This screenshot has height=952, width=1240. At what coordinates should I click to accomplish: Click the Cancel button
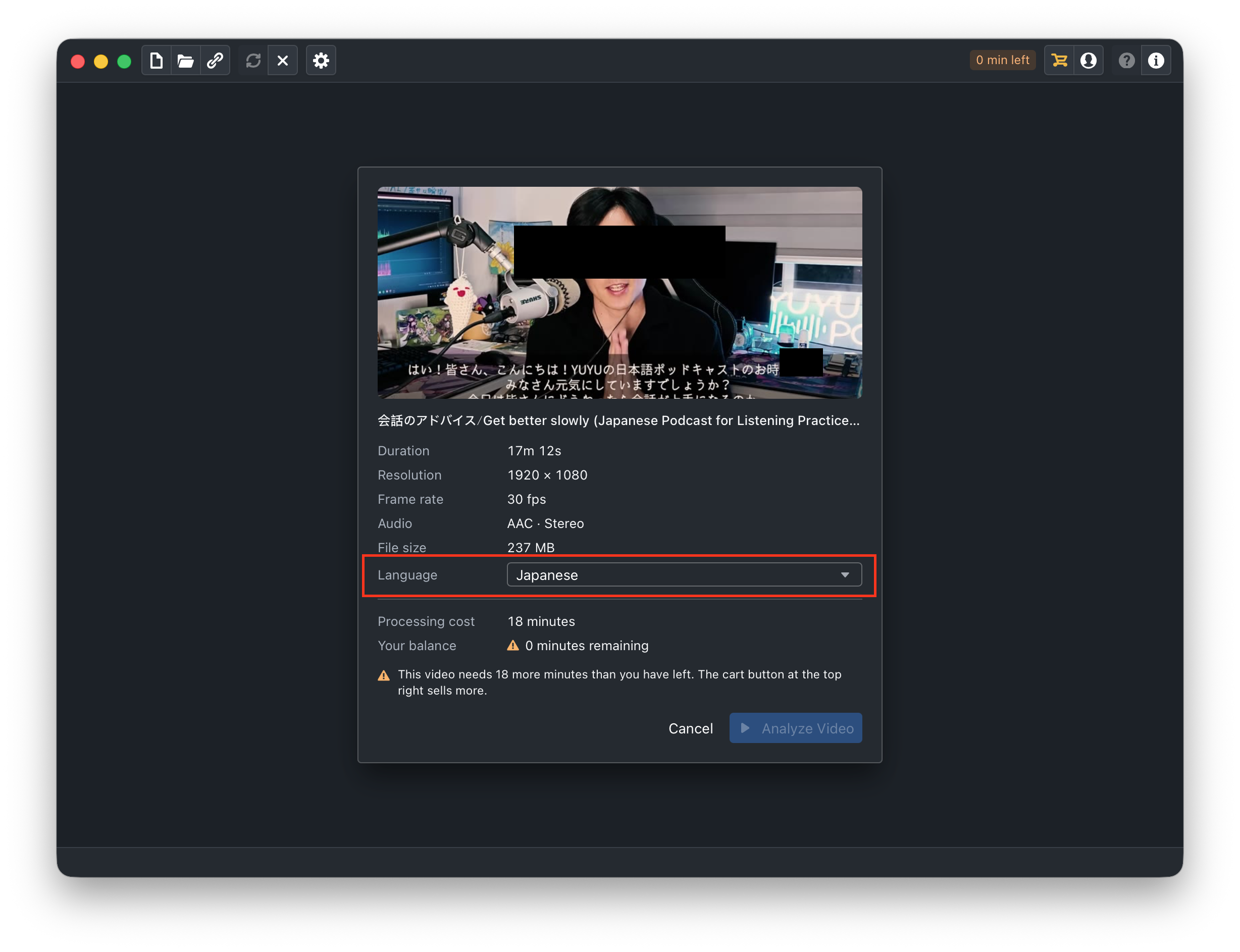[x=690, y=728]
